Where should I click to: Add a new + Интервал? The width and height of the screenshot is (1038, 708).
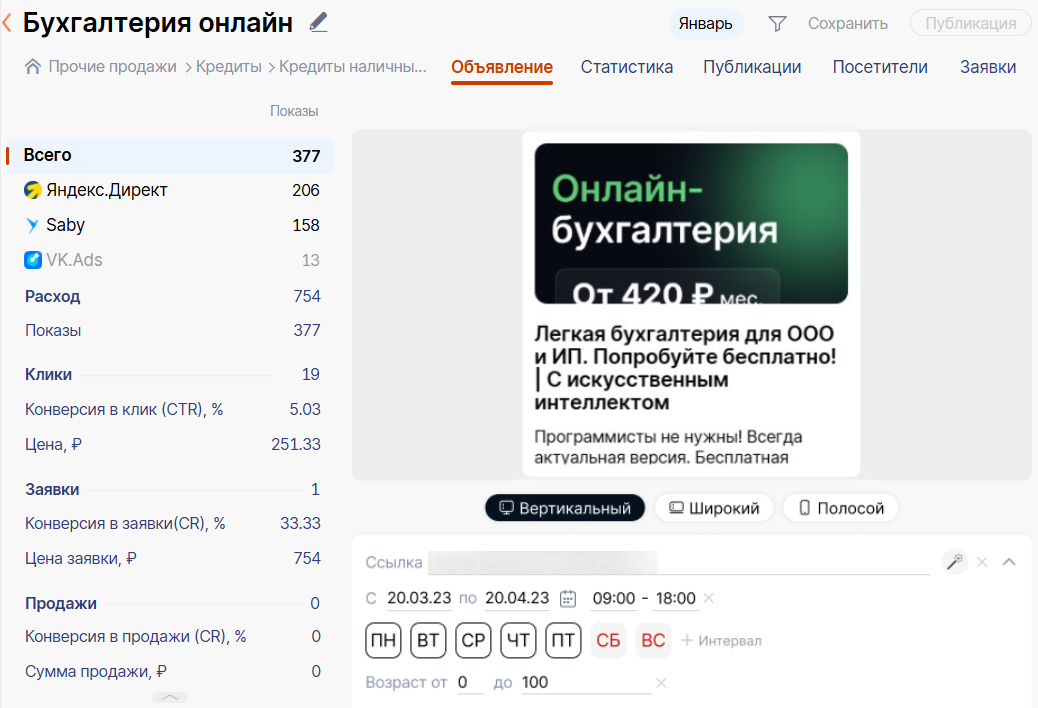click(x=722, y=641)
